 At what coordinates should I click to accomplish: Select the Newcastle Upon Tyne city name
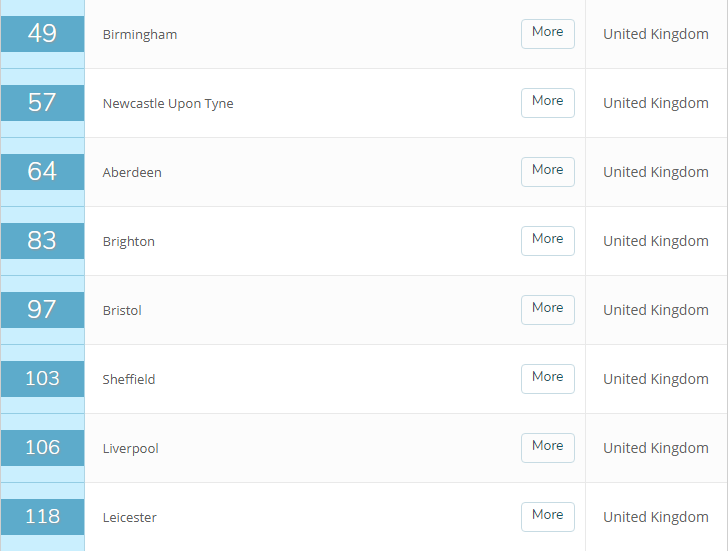coord(168,104)
